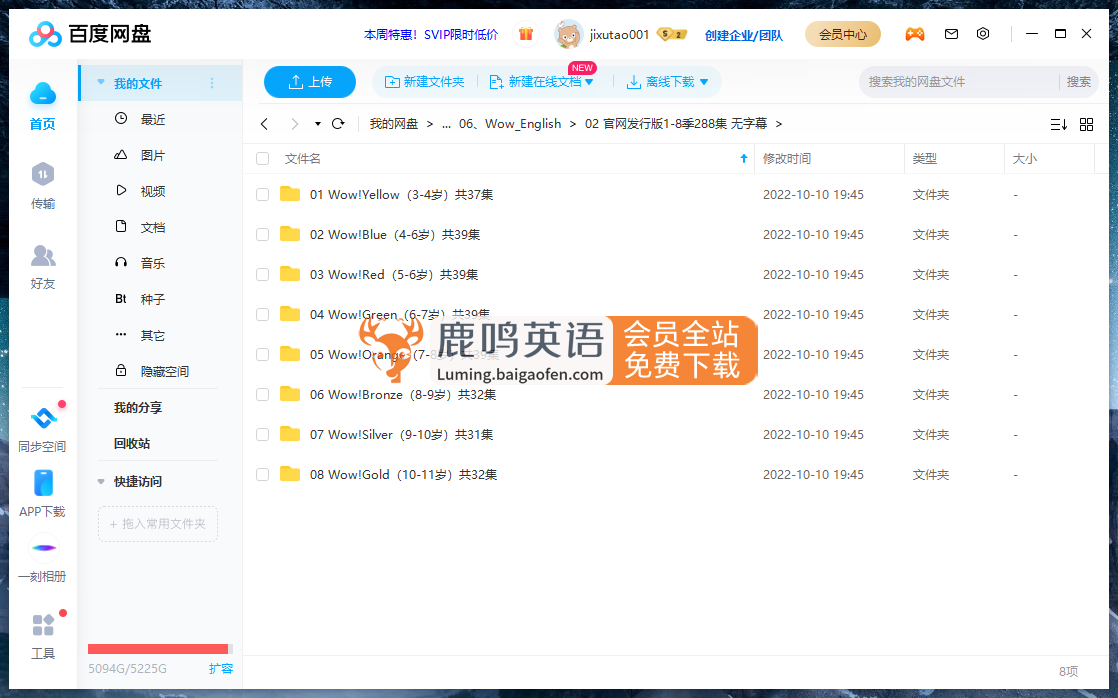1118x698 pixels.
Task: Open the 传输 transfer icon in sidebar
Action: click(43, 174)
